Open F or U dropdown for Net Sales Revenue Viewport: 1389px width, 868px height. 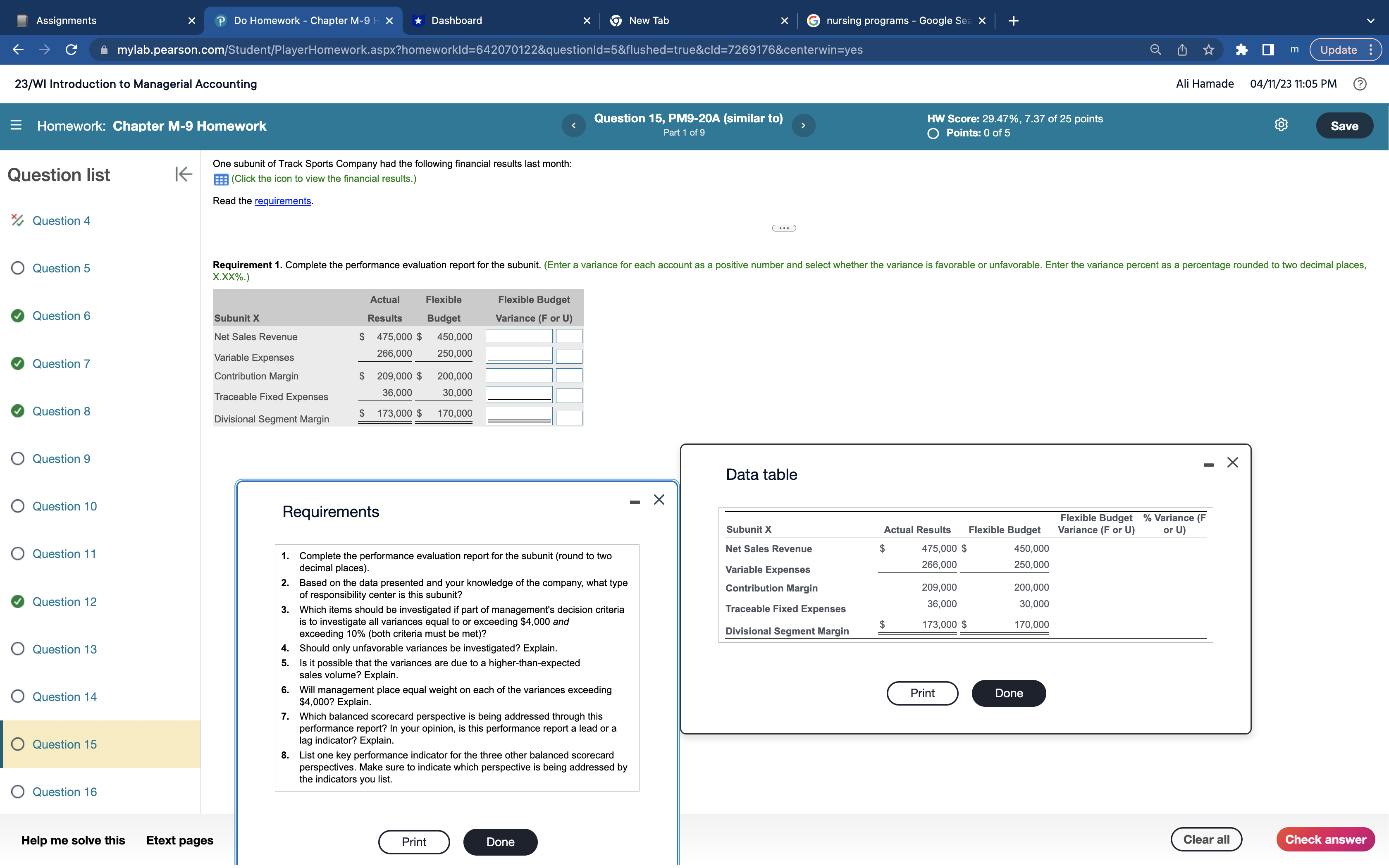[569, 336]
